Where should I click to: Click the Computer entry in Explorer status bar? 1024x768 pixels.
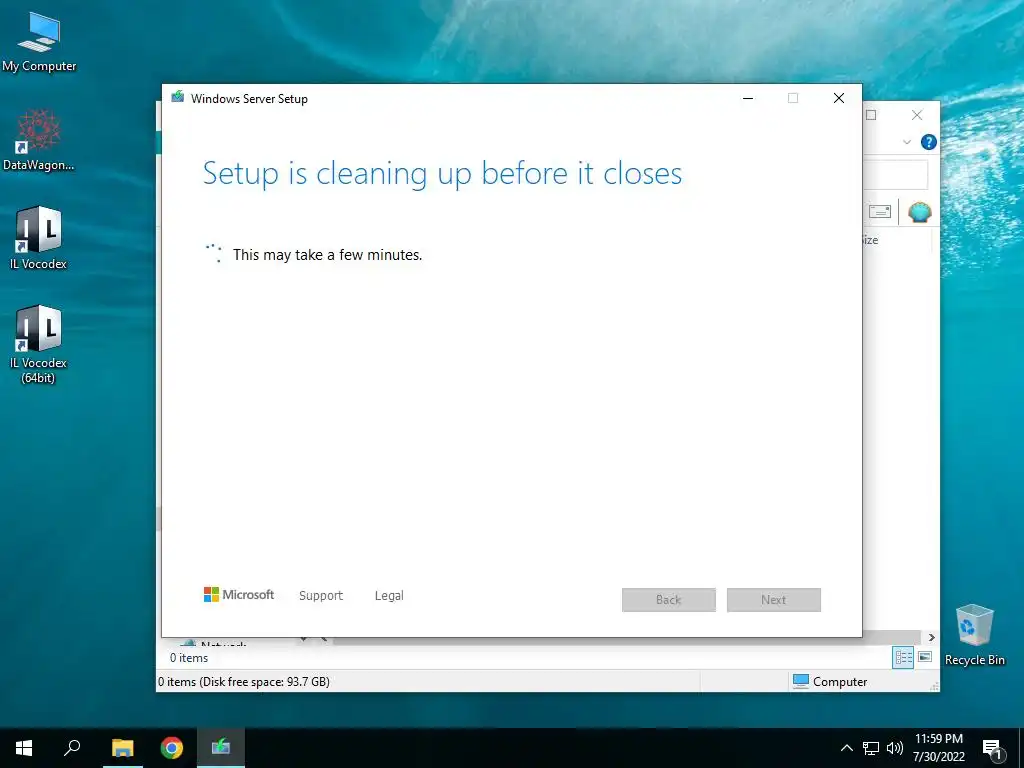click(830, 682)
